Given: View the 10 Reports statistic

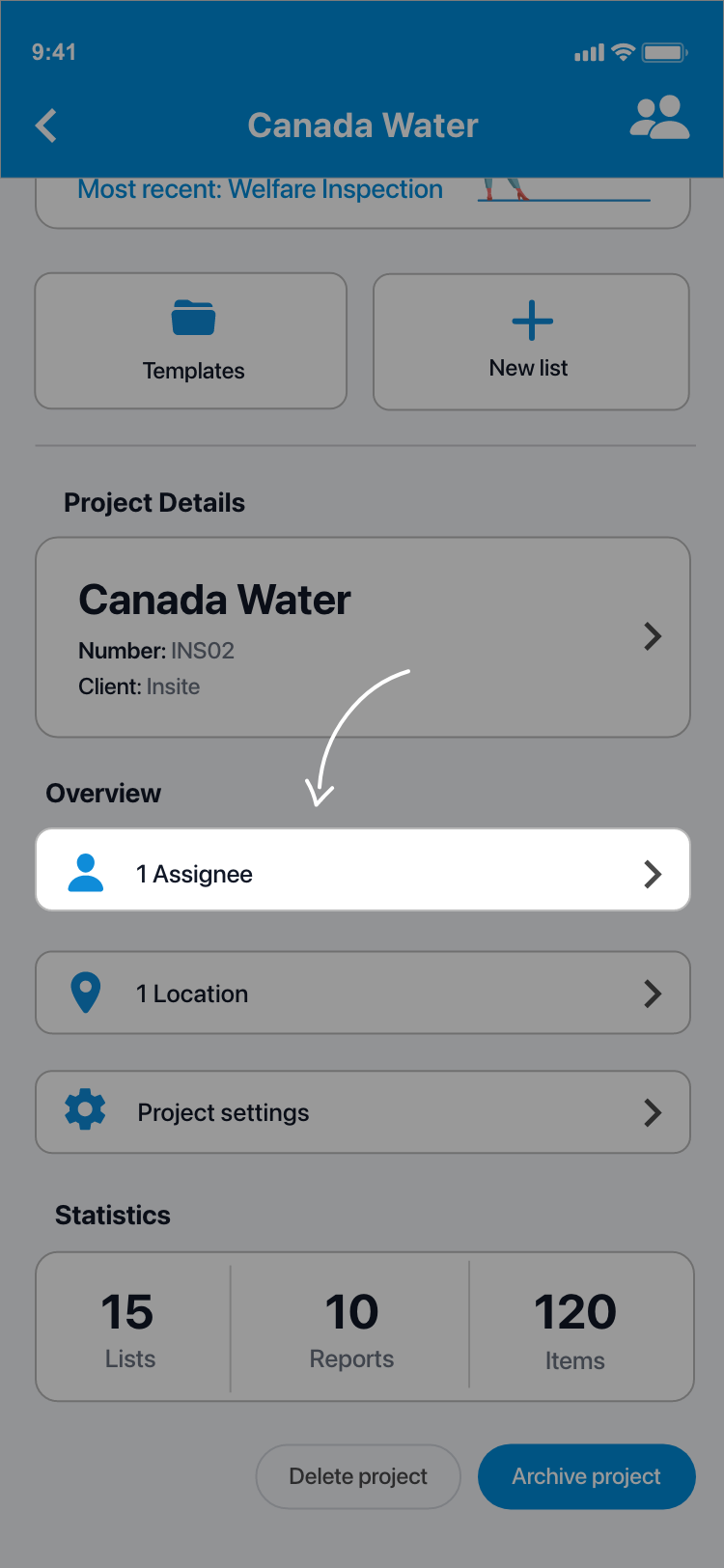Looking at the screenshot, I should tap(351, 1329).
